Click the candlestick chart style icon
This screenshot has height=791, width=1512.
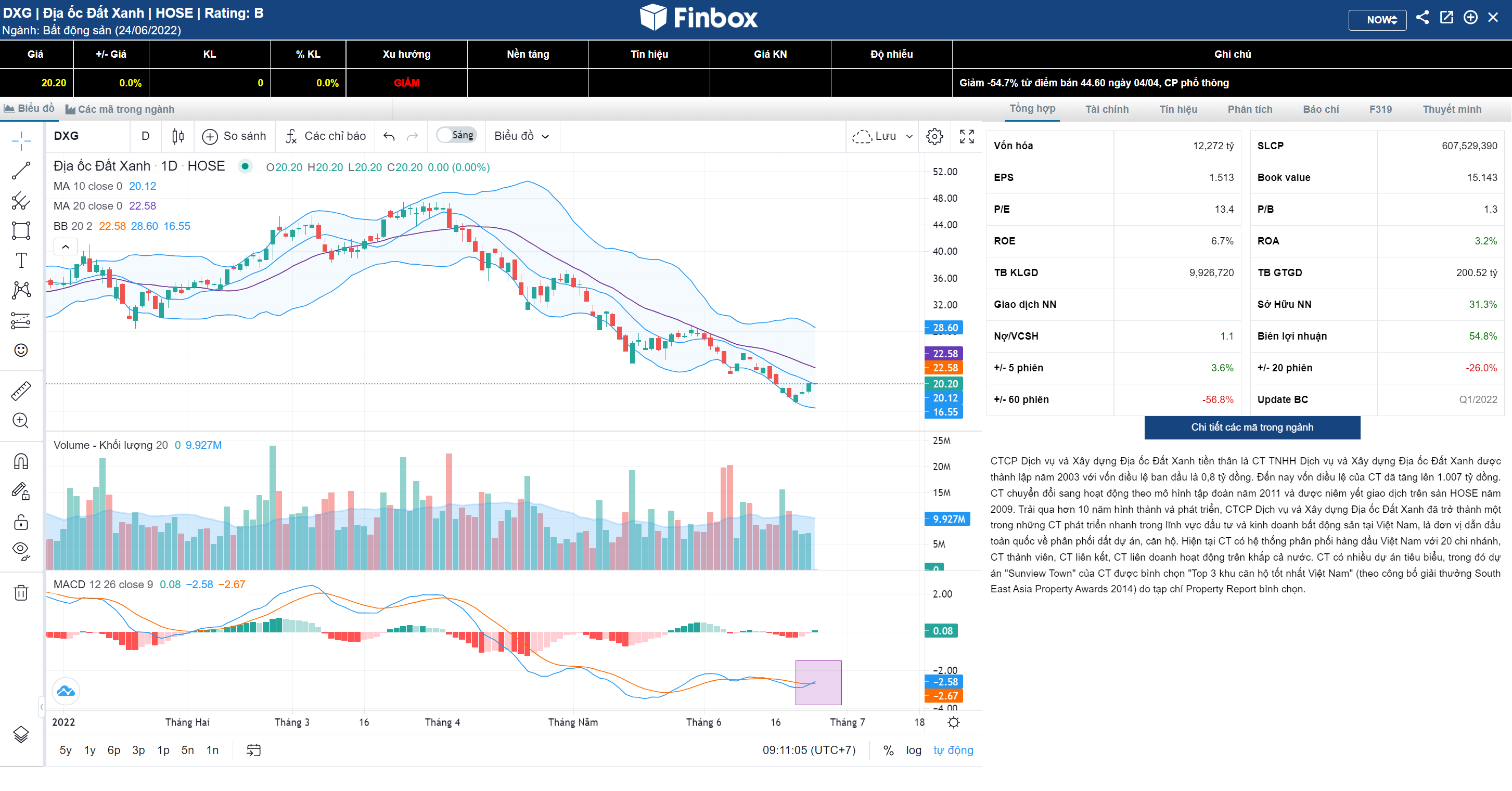click(x=178, y=136)
